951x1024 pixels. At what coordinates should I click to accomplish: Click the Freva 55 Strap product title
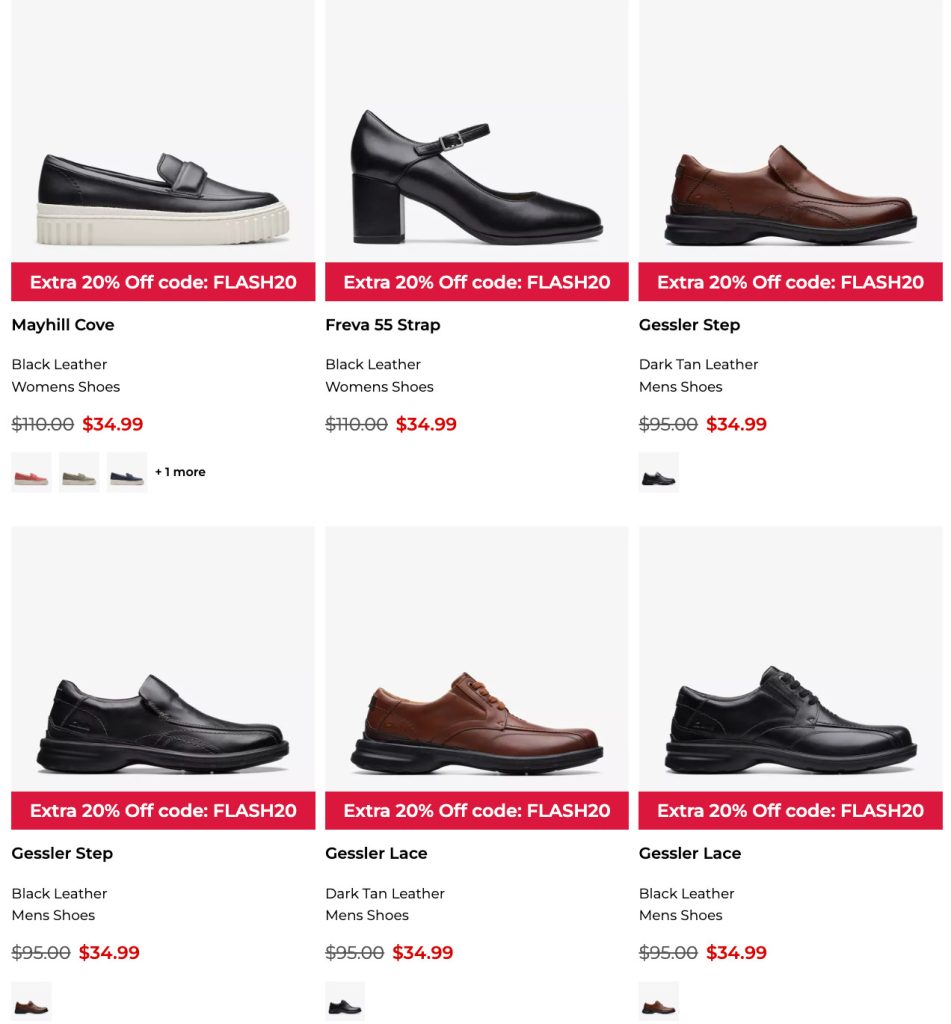pos(383,325)
